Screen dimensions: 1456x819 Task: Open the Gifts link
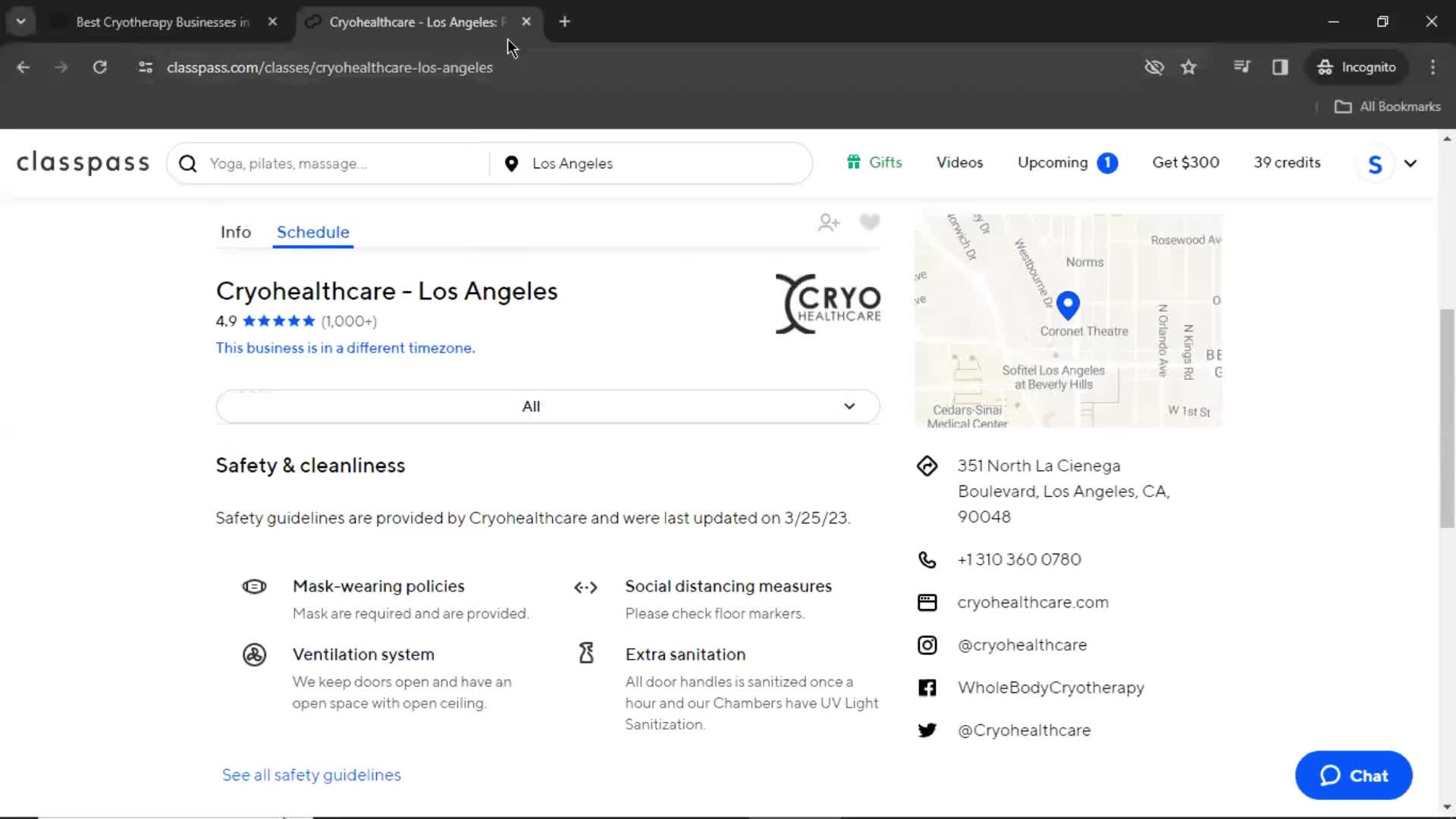tap(874, 162)
